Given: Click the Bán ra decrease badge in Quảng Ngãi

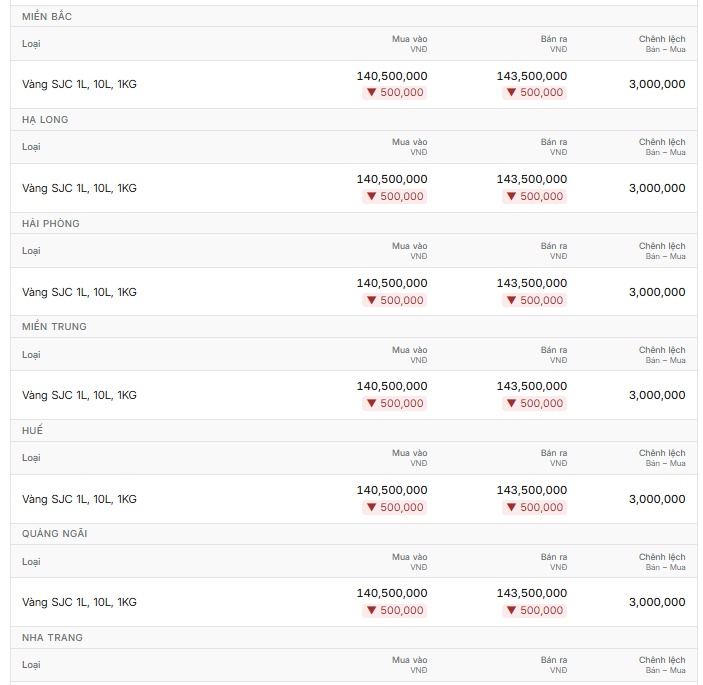Looking at the screenshot, I should tap(534, 611).
